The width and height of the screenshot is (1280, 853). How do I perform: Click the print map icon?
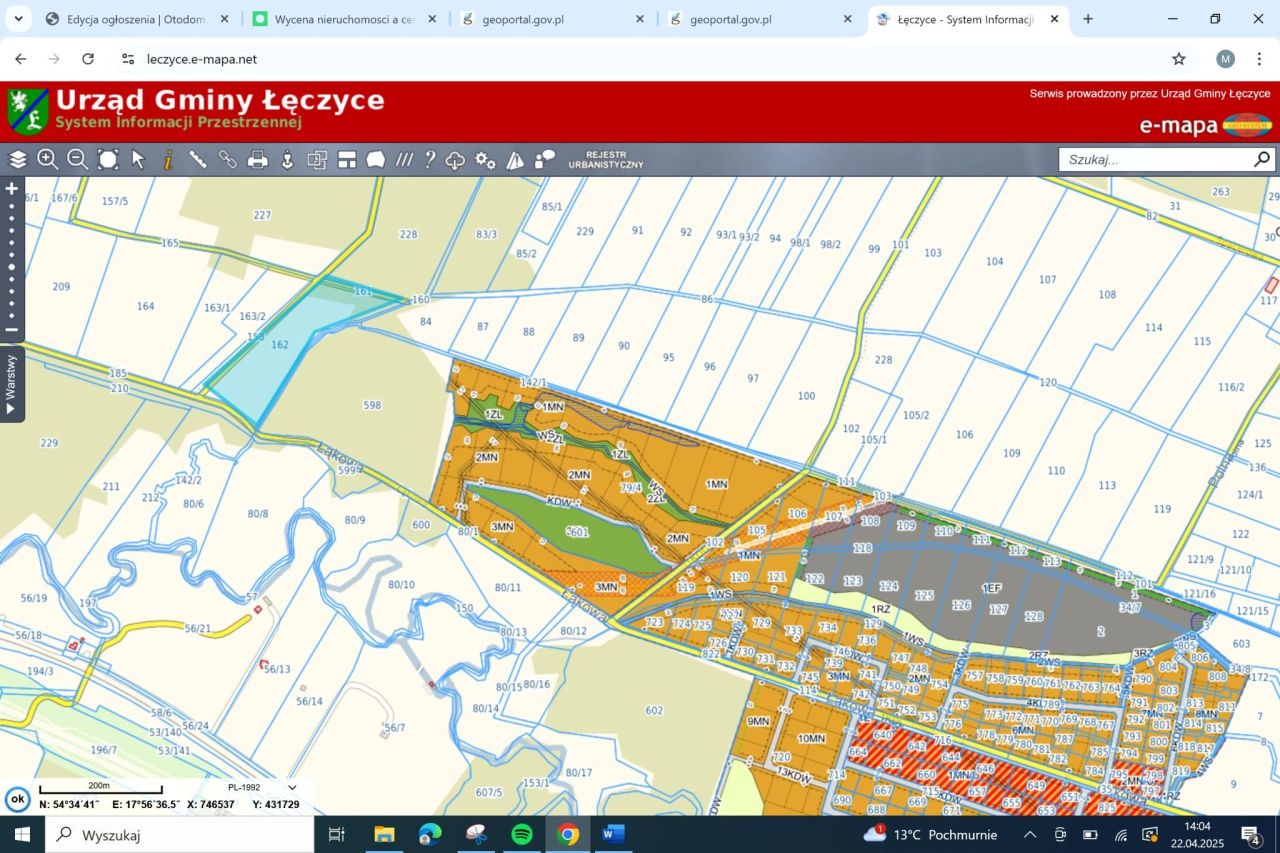point(258,160)
